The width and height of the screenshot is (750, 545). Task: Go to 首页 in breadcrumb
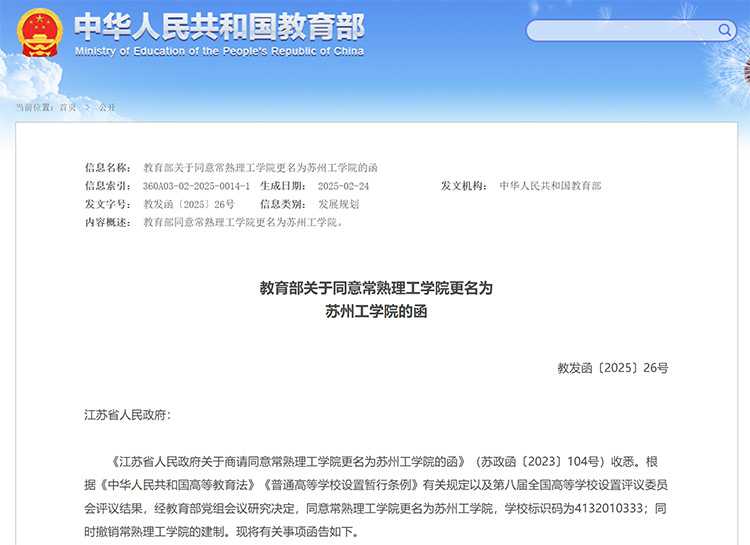67,107
